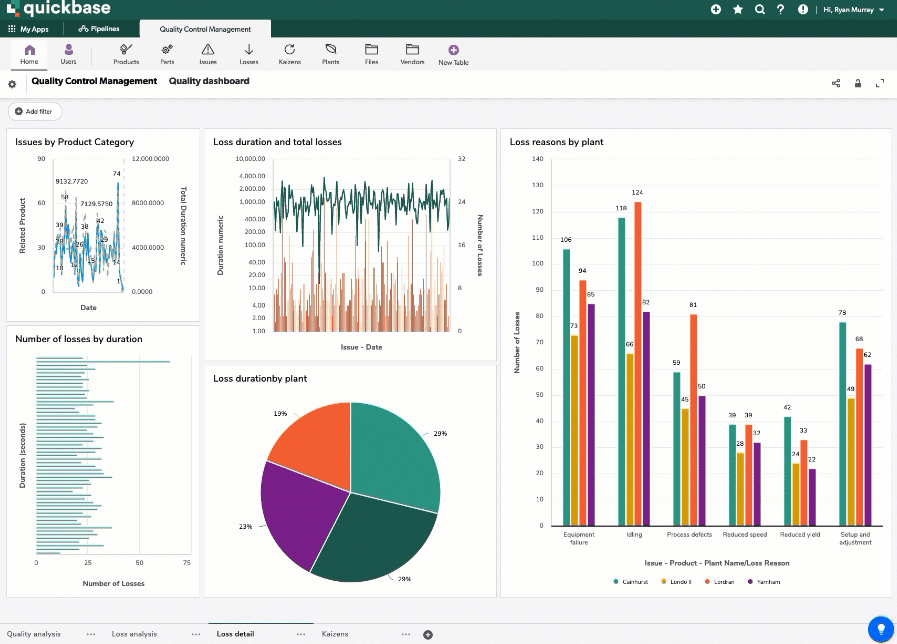The image size is (897, 644).
Task: Open Loss detail tab options menu
Action: (301, 634)
